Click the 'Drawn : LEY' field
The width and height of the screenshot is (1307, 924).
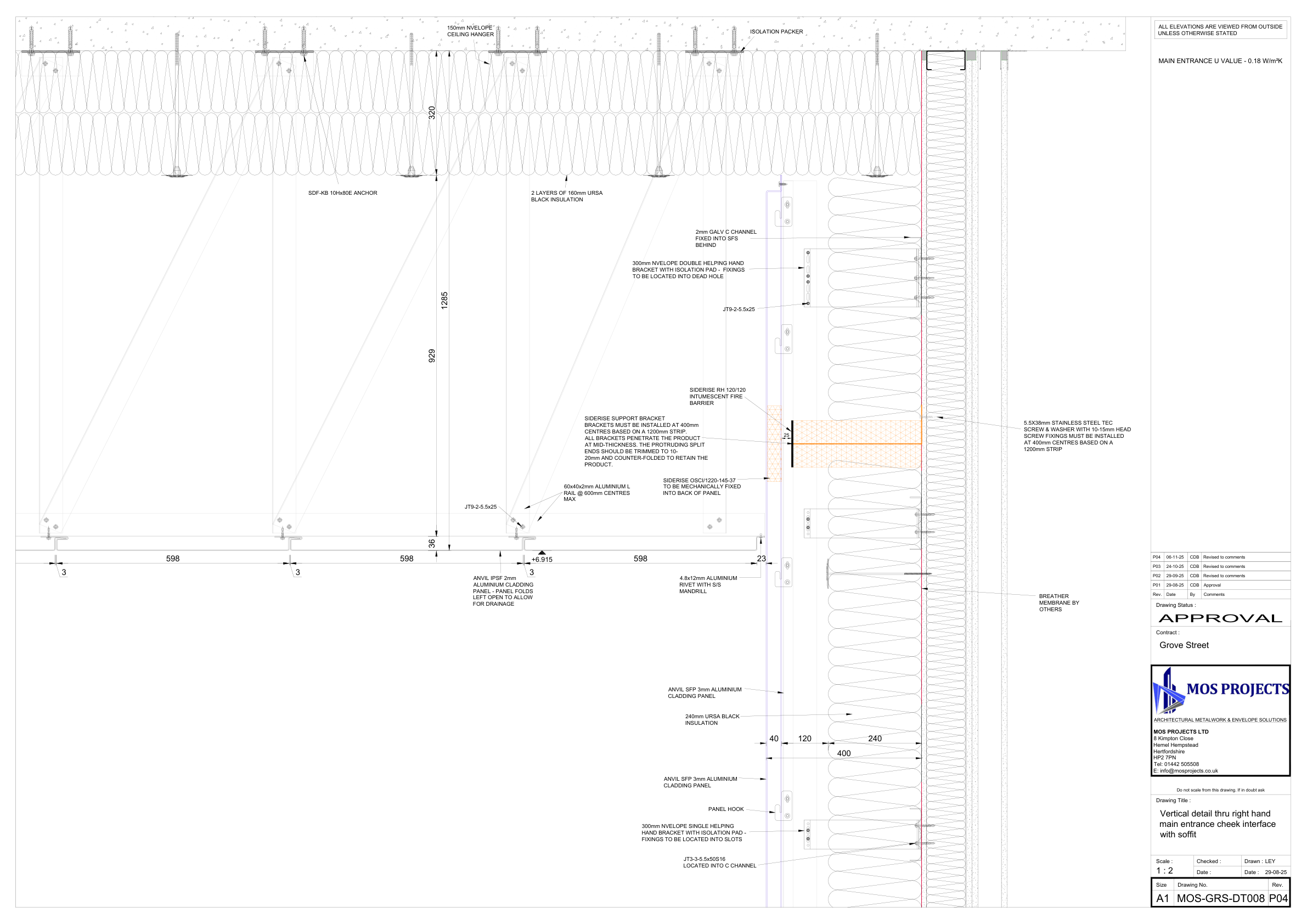(1265, 861)
